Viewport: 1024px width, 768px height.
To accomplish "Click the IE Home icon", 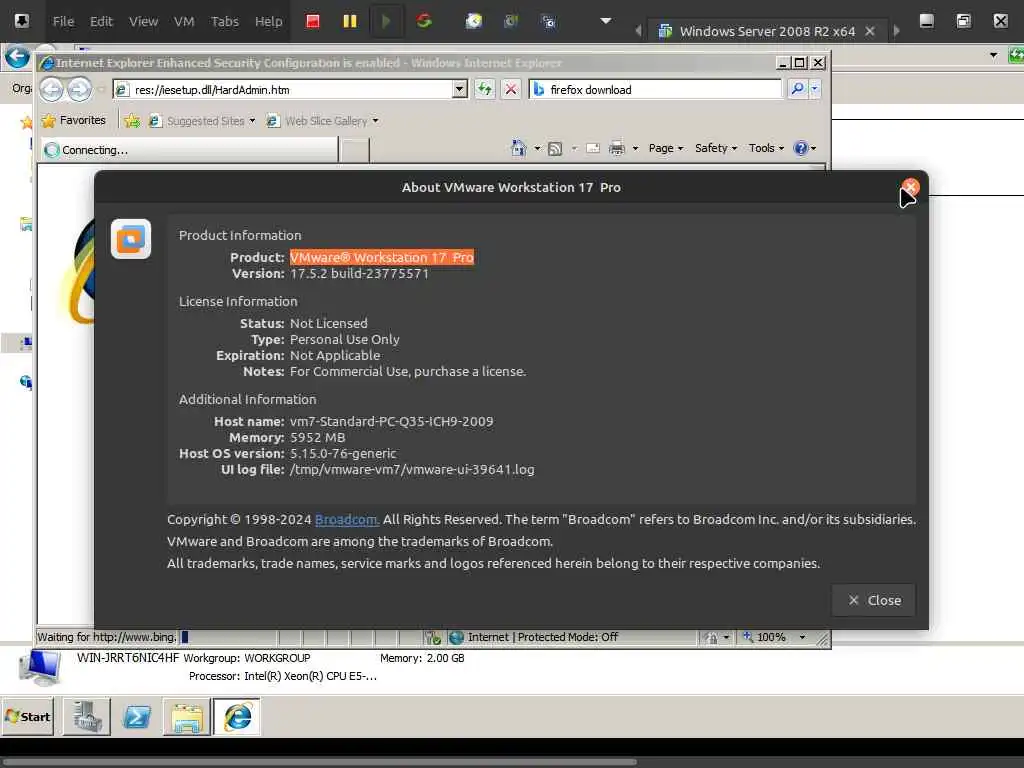I will coord(519,148).
